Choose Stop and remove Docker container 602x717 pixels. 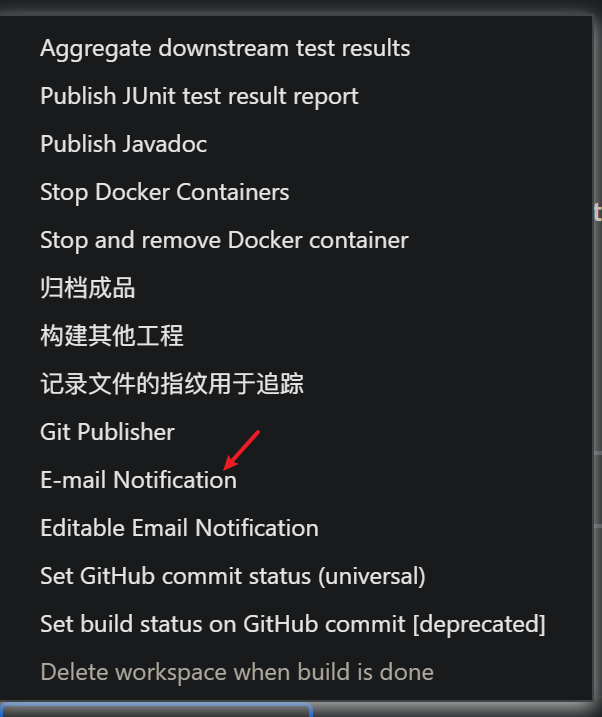[224, 240]
